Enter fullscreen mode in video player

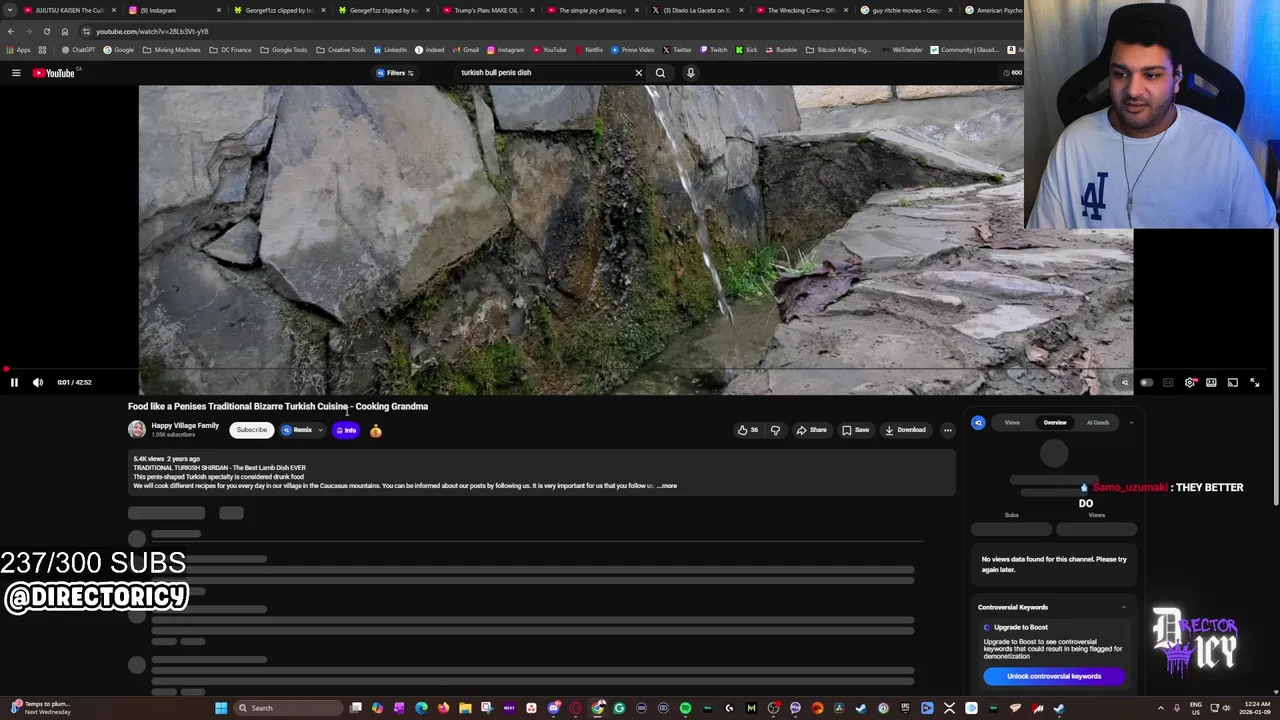pos(1255,382)
